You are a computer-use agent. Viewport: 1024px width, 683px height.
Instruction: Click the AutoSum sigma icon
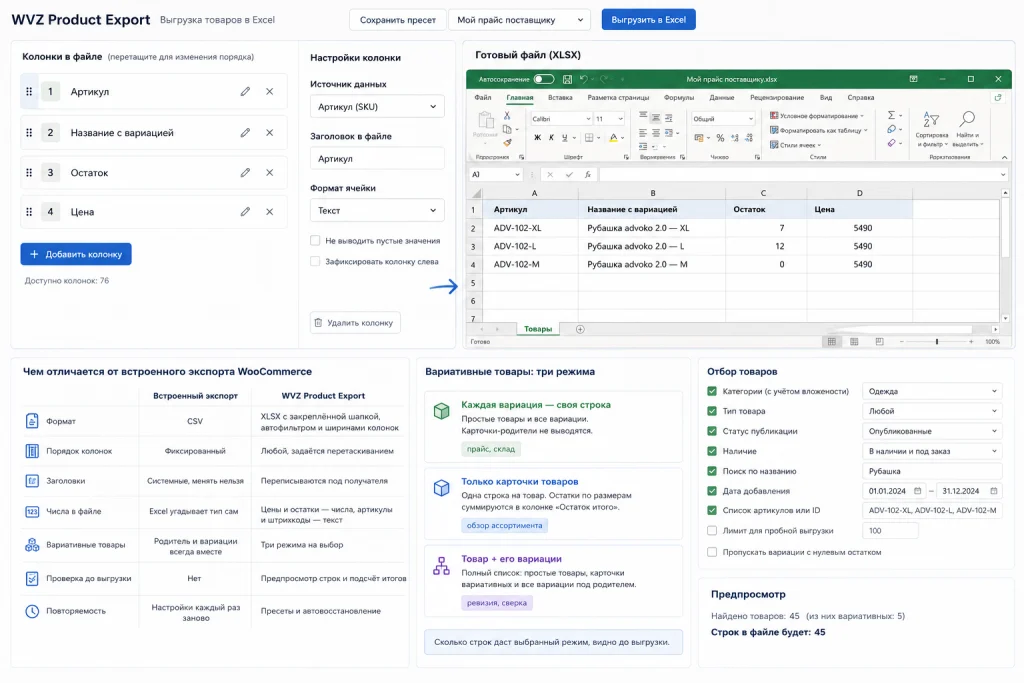tap(891, 116)
